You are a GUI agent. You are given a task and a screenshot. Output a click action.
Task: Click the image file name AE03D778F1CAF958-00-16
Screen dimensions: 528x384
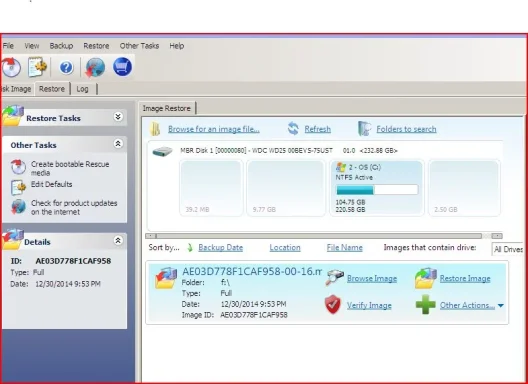point(252,271)
